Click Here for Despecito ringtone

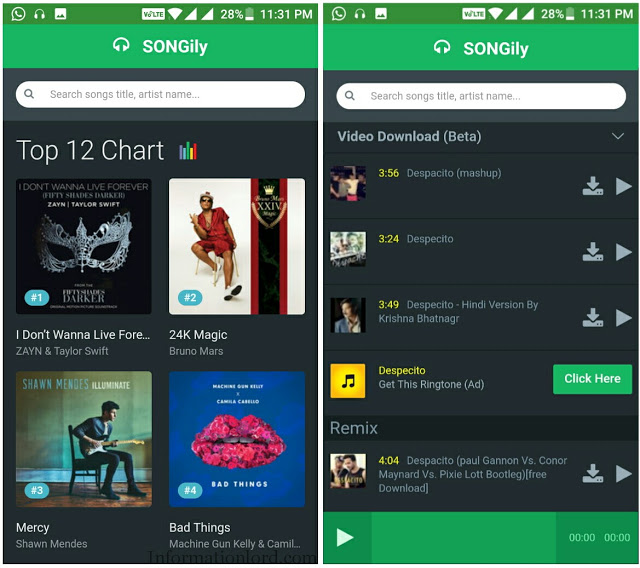coord(592,379)
